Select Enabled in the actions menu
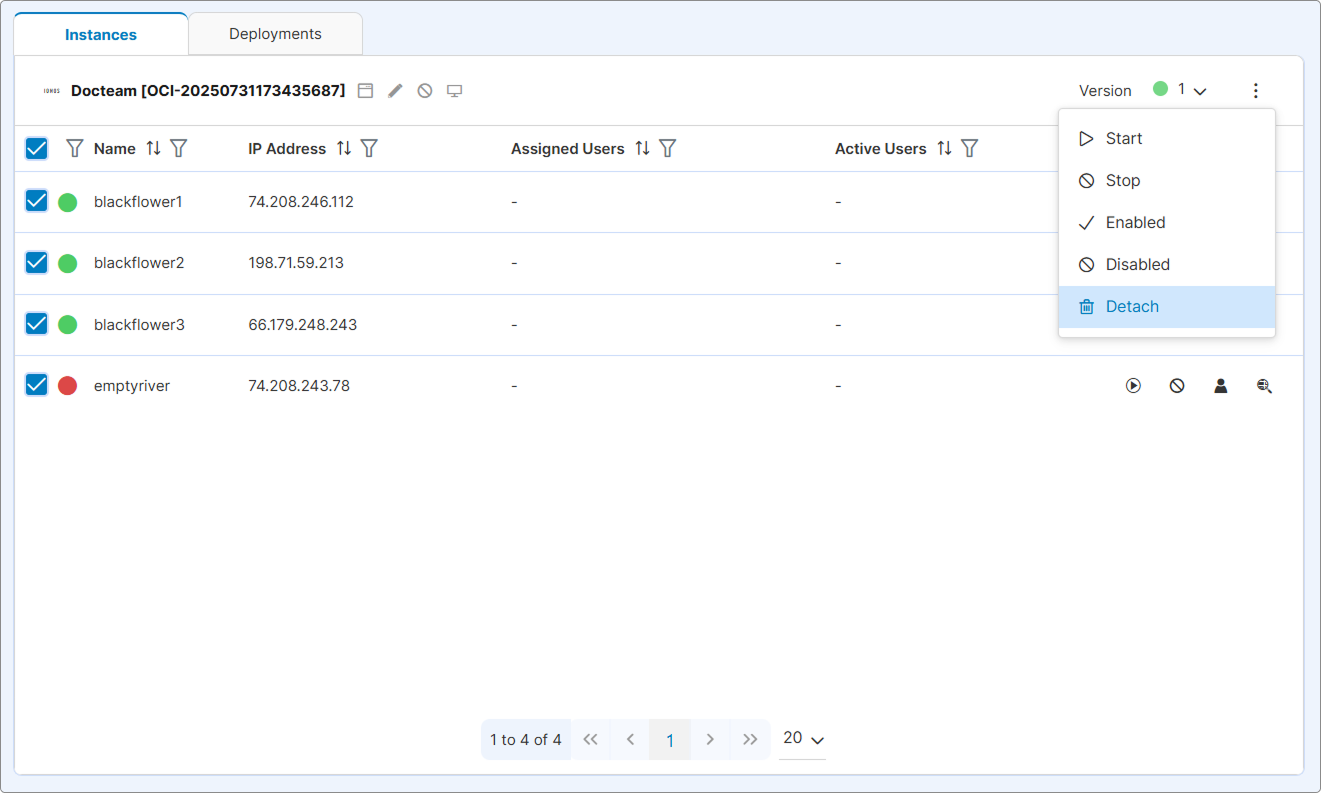This screenshot has width=1321, height=793. 1167,223
